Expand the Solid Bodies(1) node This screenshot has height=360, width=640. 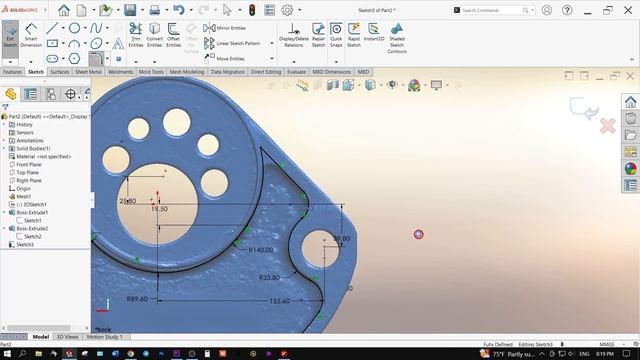coord(4,149)
